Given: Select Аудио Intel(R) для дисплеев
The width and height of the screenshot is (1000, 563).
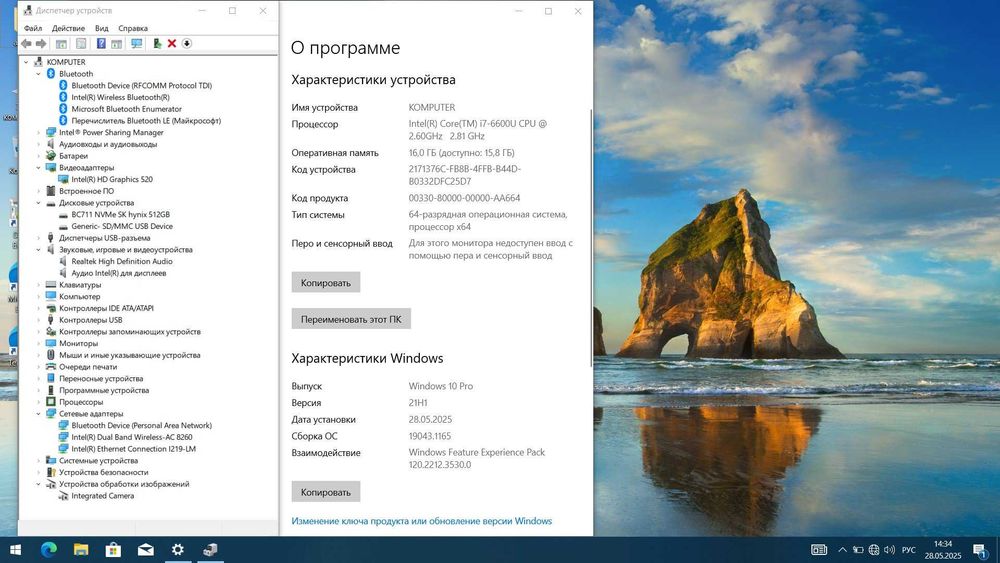Looking at the screenshot, I should [119, 274].
